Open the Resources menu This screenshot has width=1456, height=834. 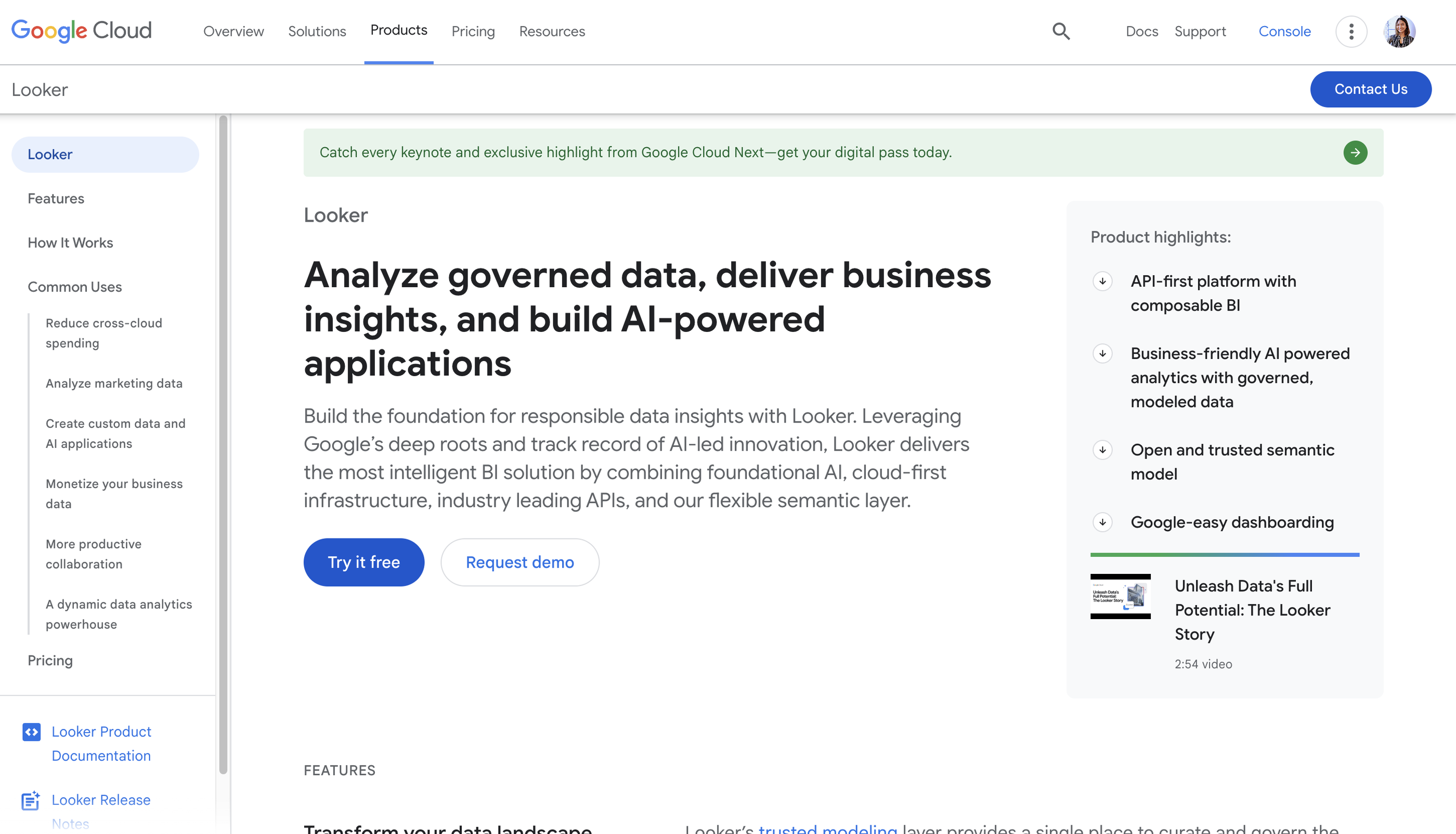point(551,32)
